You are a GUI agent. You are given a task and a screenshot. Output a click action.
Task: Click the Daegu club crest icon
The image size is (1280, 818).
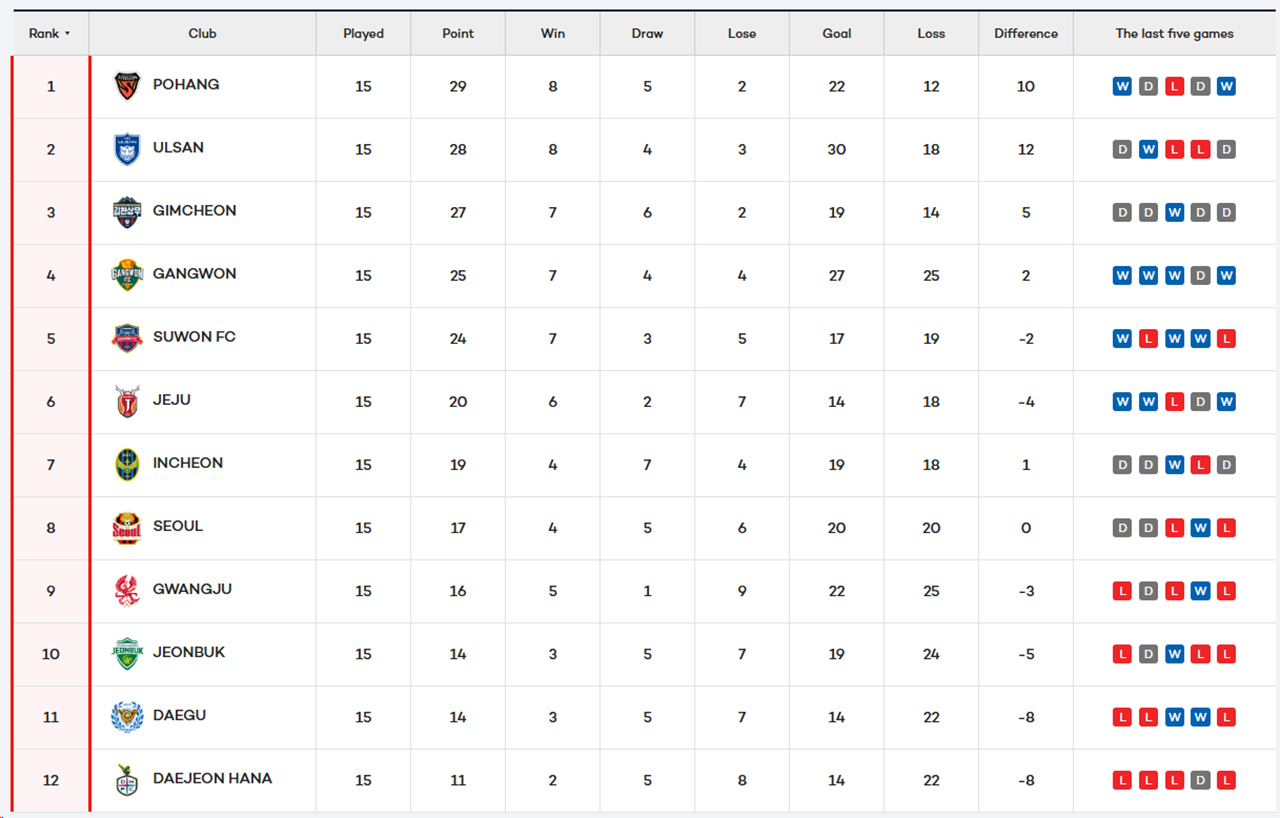[x=127, y=717]
